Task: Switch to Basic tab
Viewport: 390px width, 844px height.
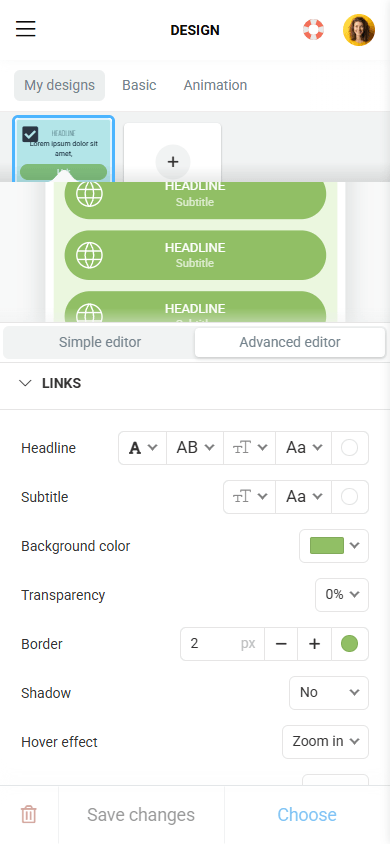Action: [x=139, y=86]
